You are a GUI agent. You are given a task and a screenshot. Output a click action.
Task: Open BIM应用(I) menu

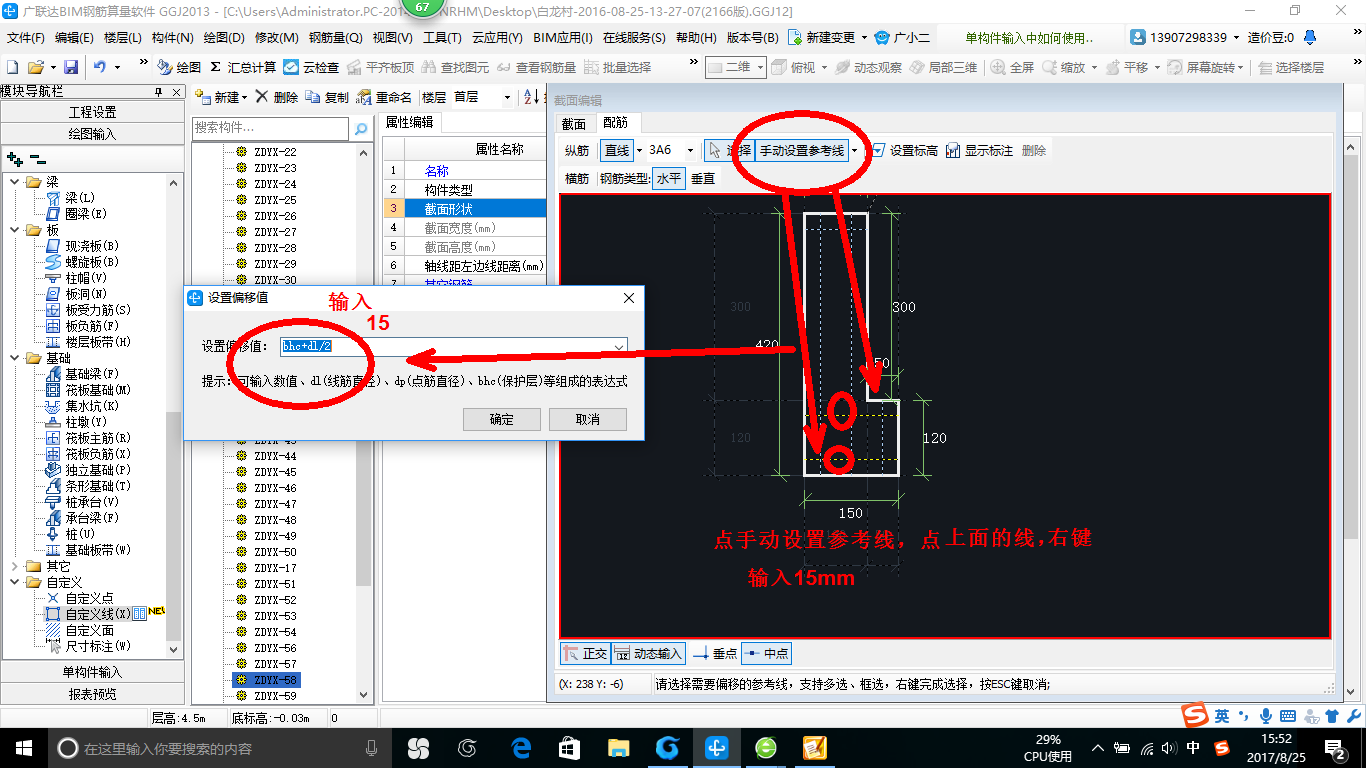(563, 38)
